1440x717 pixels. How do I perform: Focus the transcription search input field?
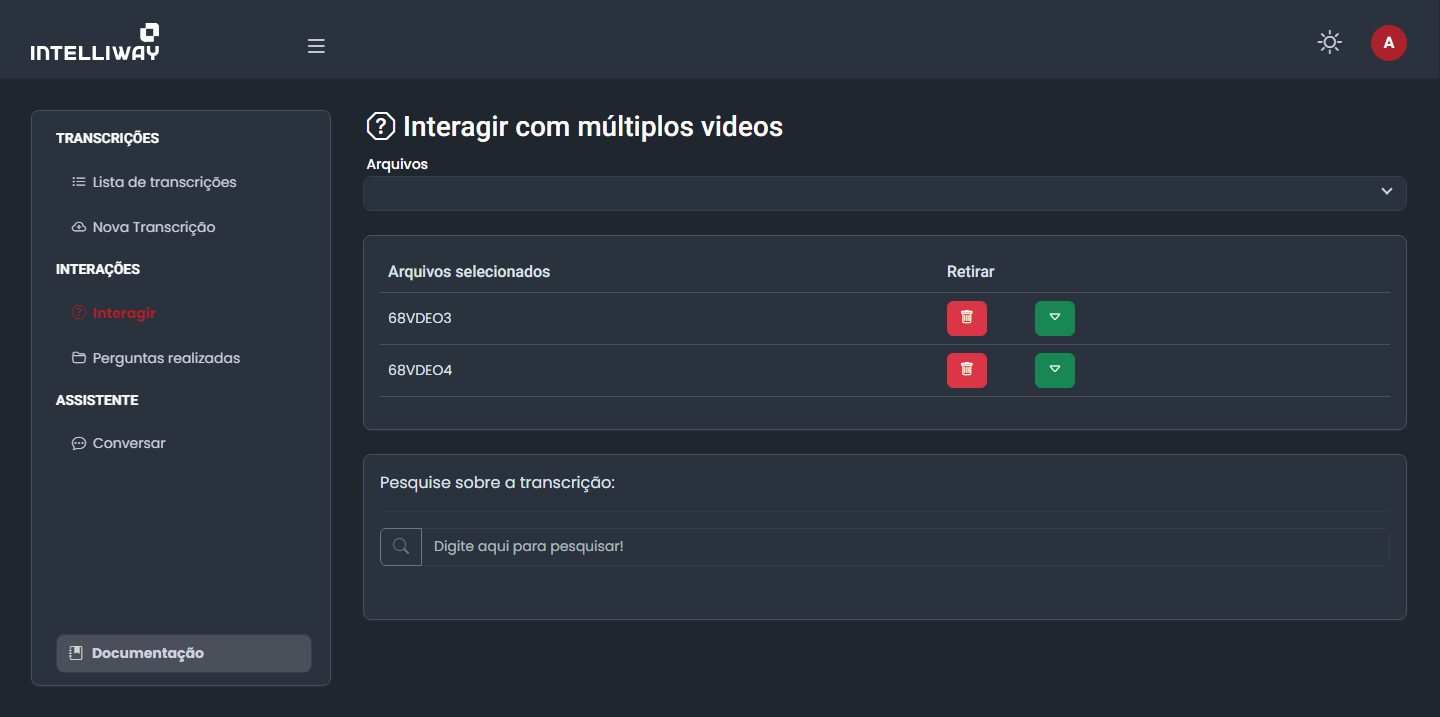[904, 547]
